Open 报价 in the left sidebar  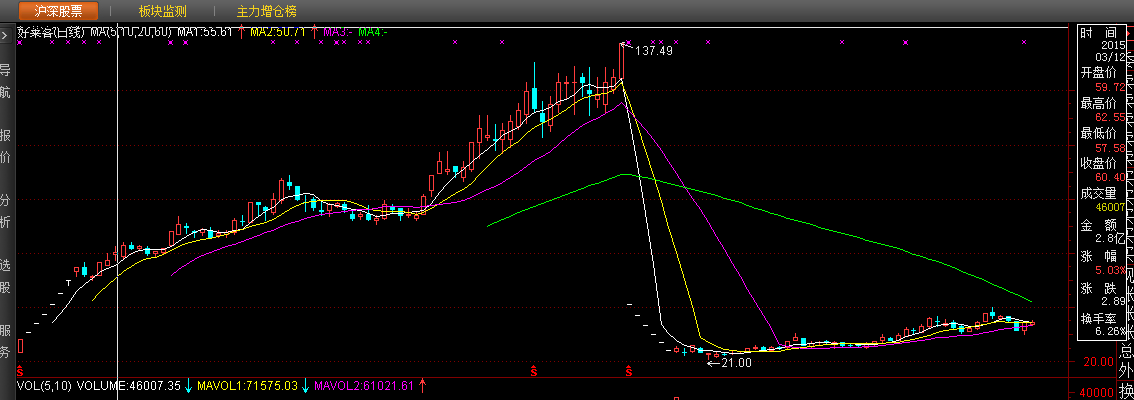[6, 146]
